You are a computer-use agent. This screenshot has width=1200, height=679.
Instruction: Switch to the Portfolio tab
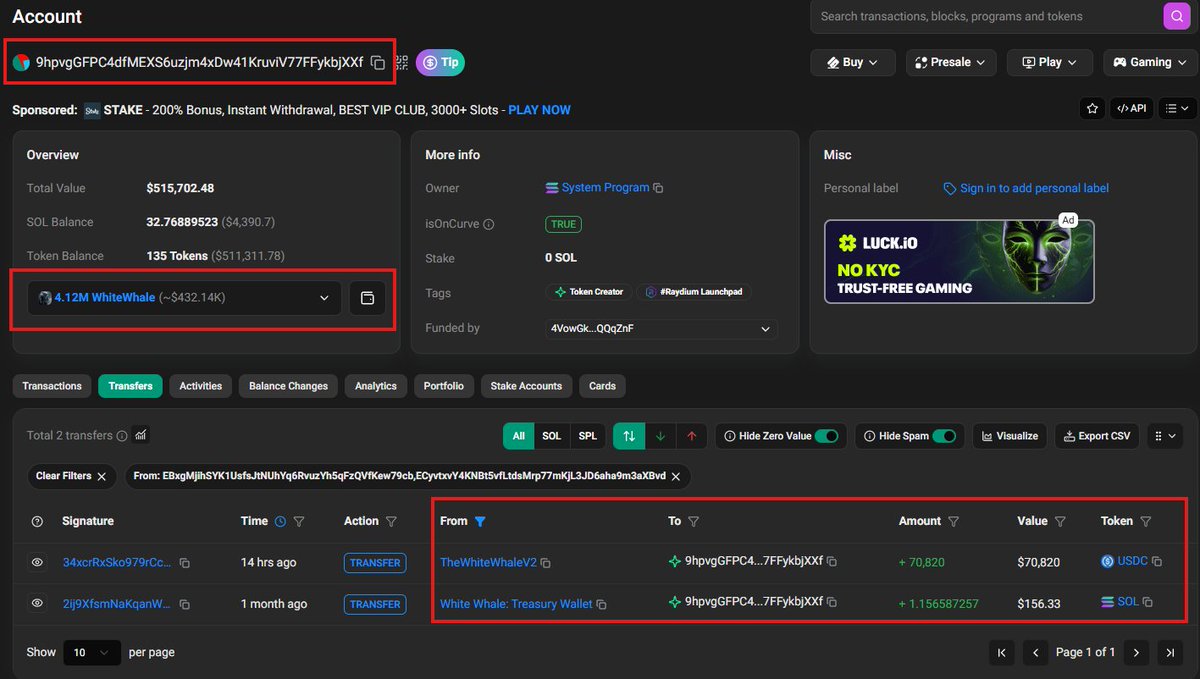tap(443, 386)
